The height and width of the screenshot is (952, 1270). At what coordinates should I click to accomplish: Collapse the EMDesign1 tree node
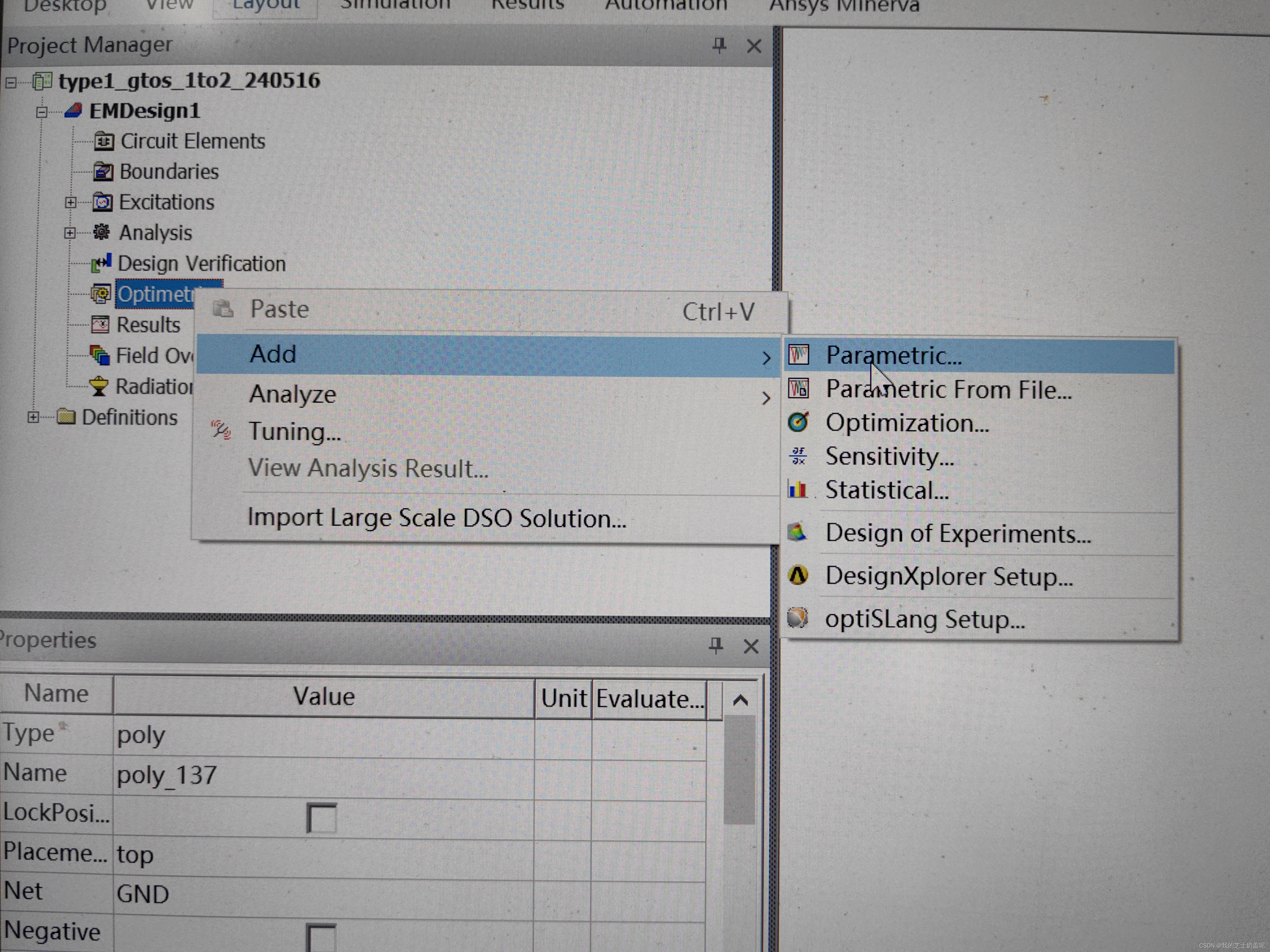pyautogui.click(x=41, y=111)
